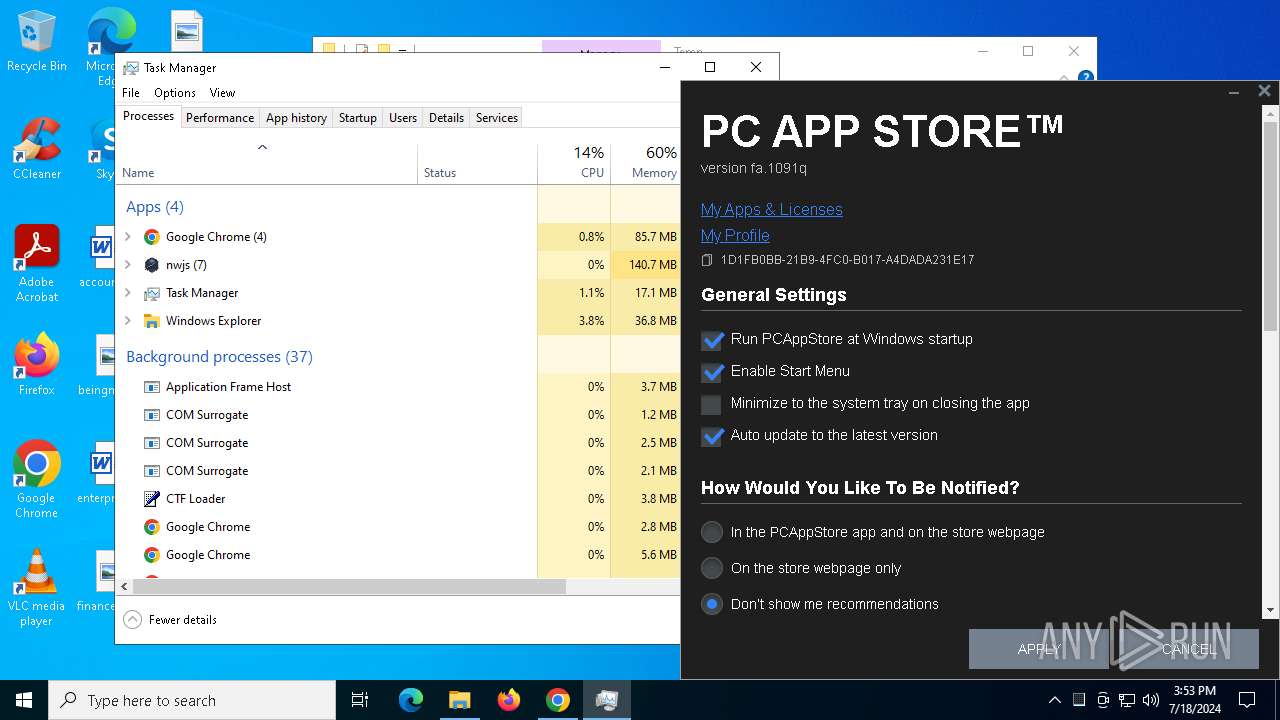Screen dimensions: 1280x720
Task: Open VLC media player desktop icon
Action: point(37,588)
